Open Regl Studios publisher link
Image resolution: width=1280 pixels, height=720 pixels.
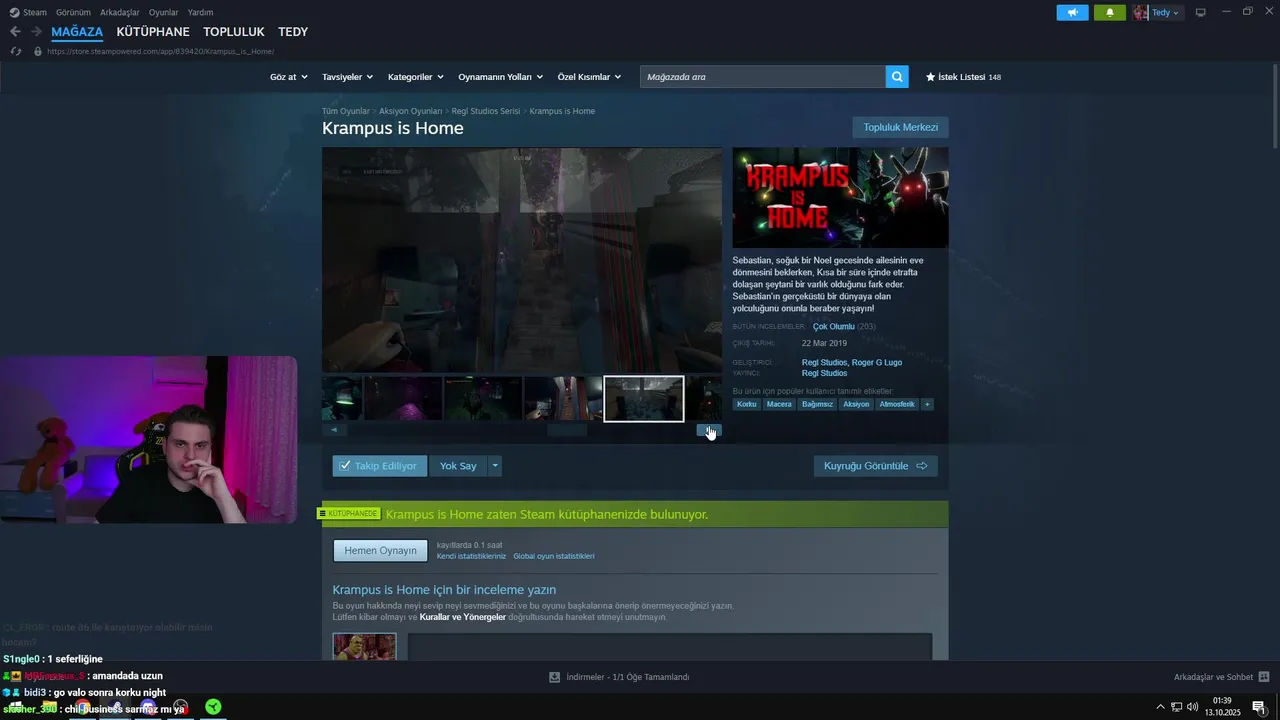click(824, 373)
